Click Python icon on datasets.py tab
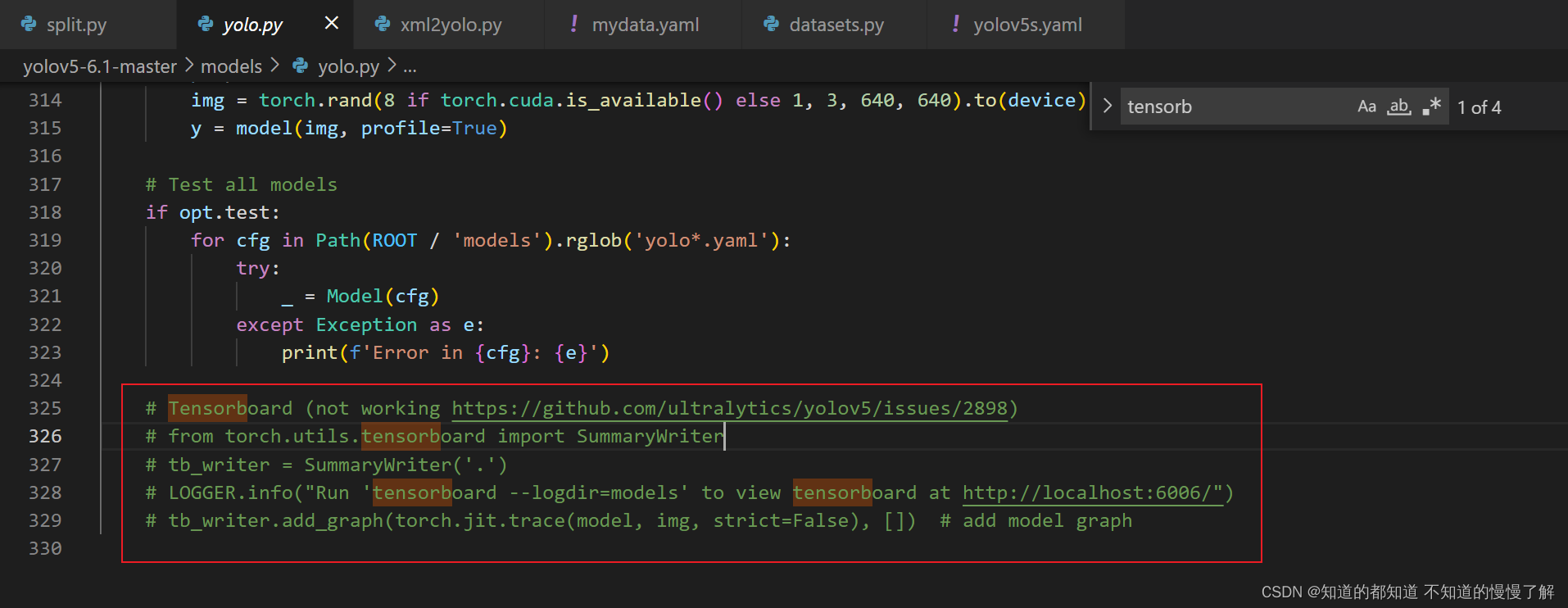1568x608 pixels. pyautogui.click(x=771, y=25)
